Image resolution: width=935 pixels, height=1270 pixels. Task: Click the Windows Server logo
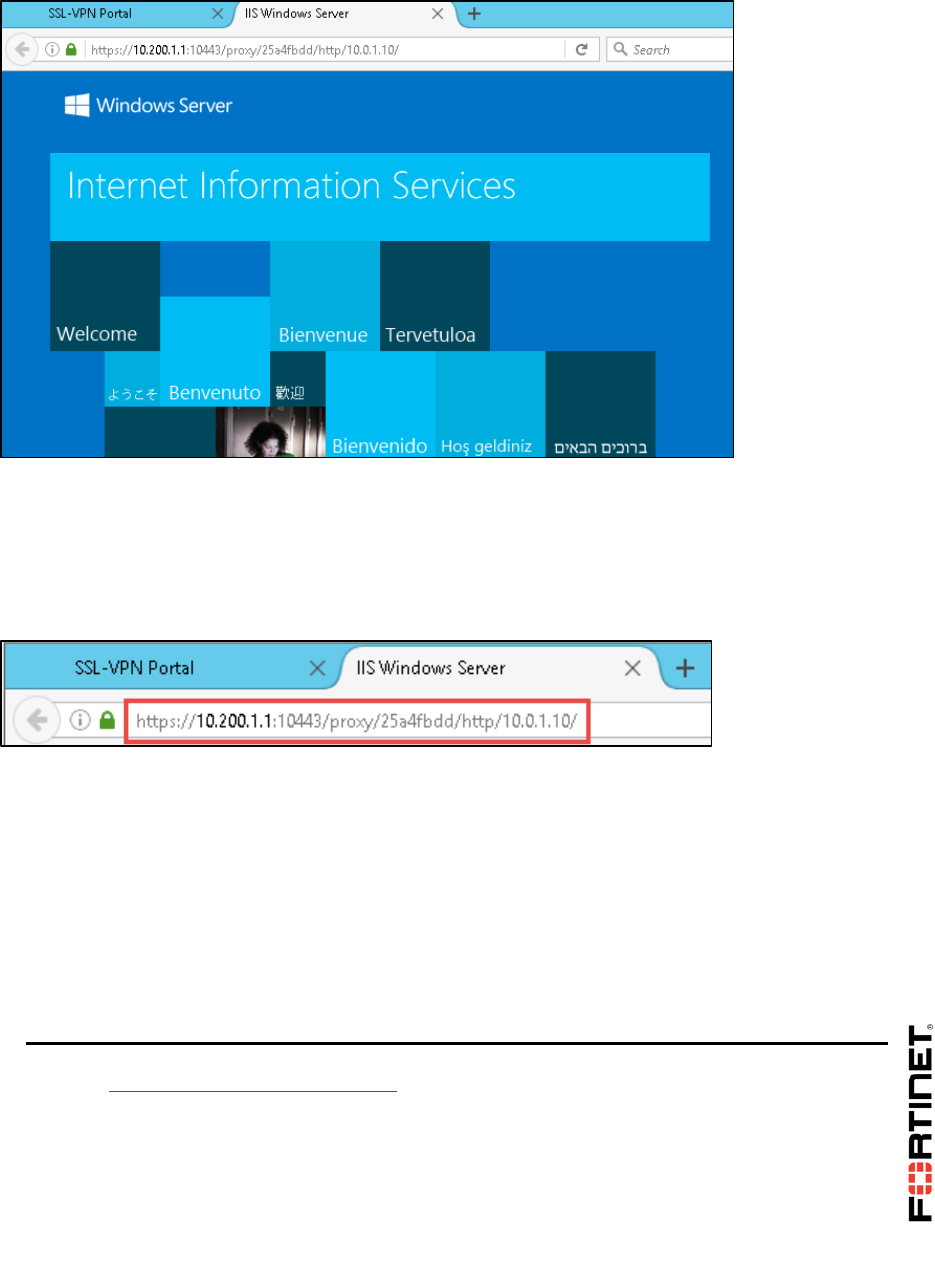pos(148,105)
